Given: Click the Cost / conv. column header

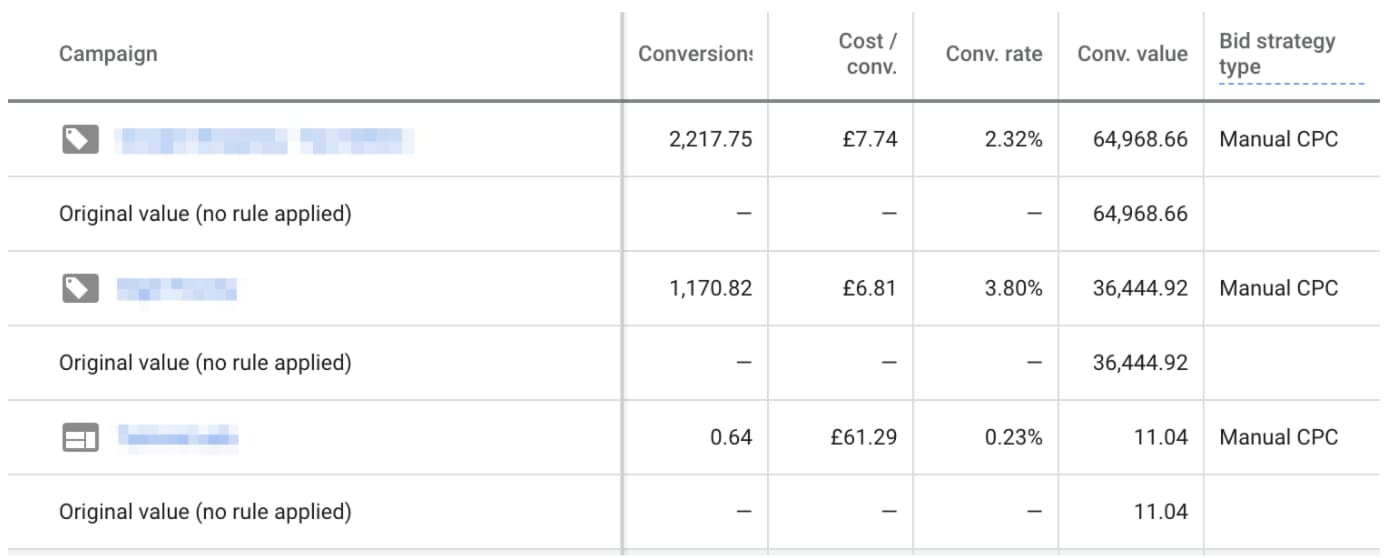Looking at the screenshot, I should (x=867, y=54).
